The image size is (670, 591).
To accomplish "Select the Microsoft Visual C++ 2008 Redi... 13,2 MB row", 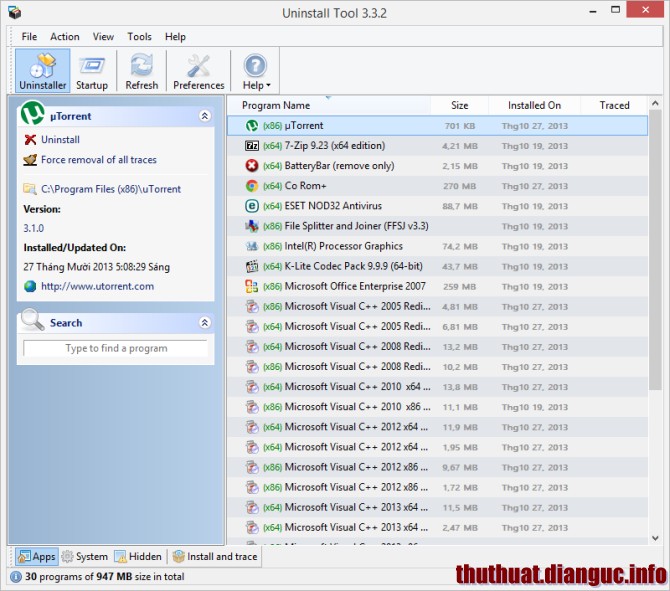I will click(x=437, y=347).
